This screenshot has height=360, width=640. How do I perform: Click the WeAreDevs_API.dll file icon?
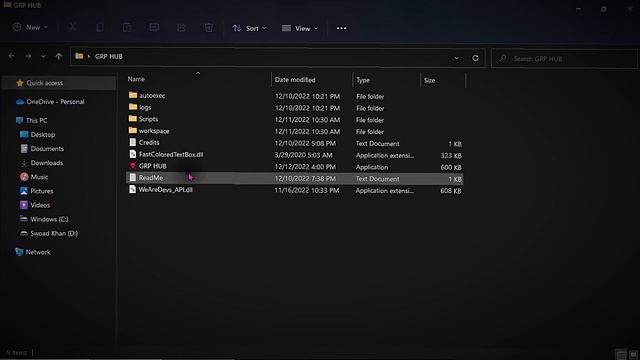(x=133, y=189)
